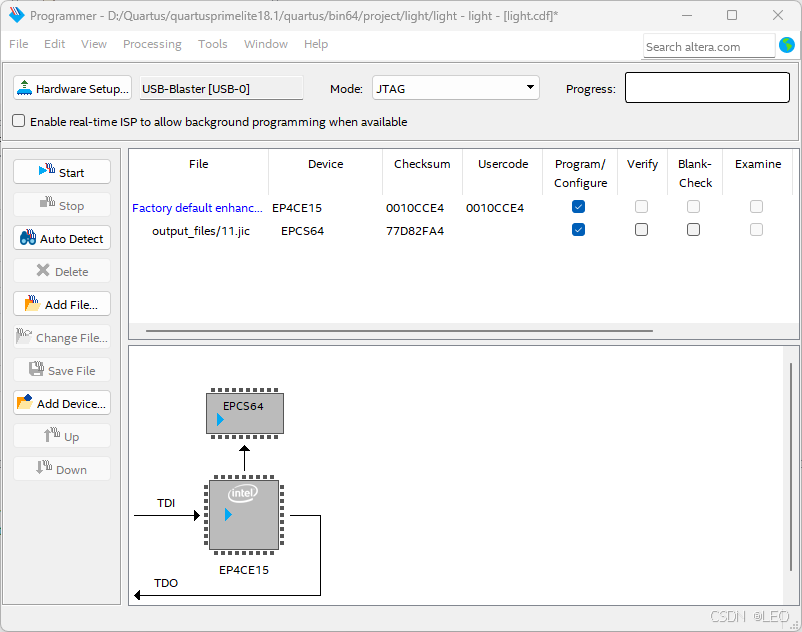Open the Window menu

(265, 44)
